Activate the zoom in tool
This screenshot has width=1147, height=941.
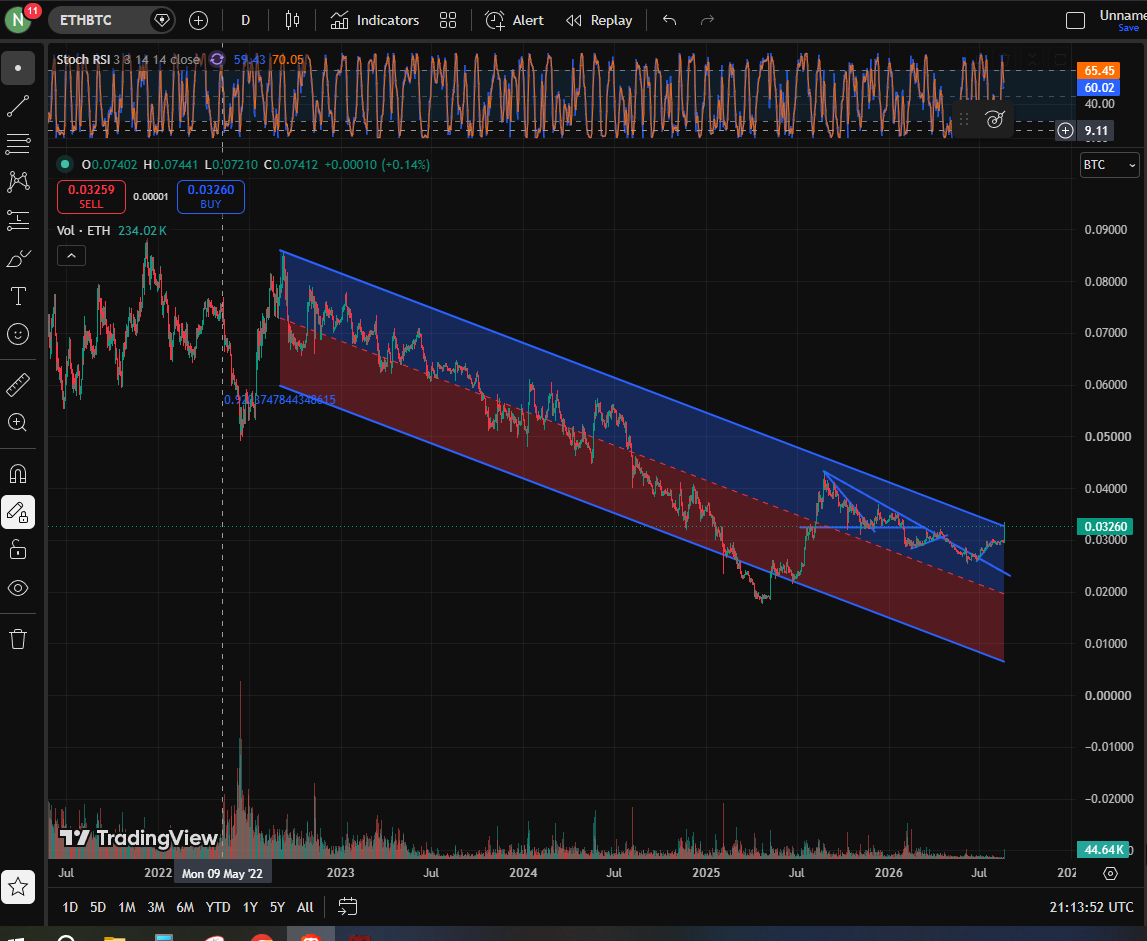click(18, 422)
